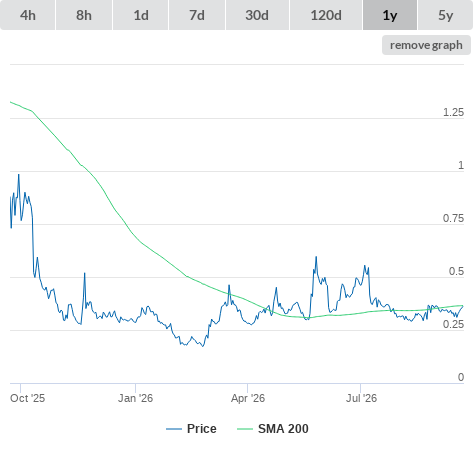Image resolution: width=474 pixels, height=455 pixels.
Task: Choose the 1d range tab
Action: (141, 15)
